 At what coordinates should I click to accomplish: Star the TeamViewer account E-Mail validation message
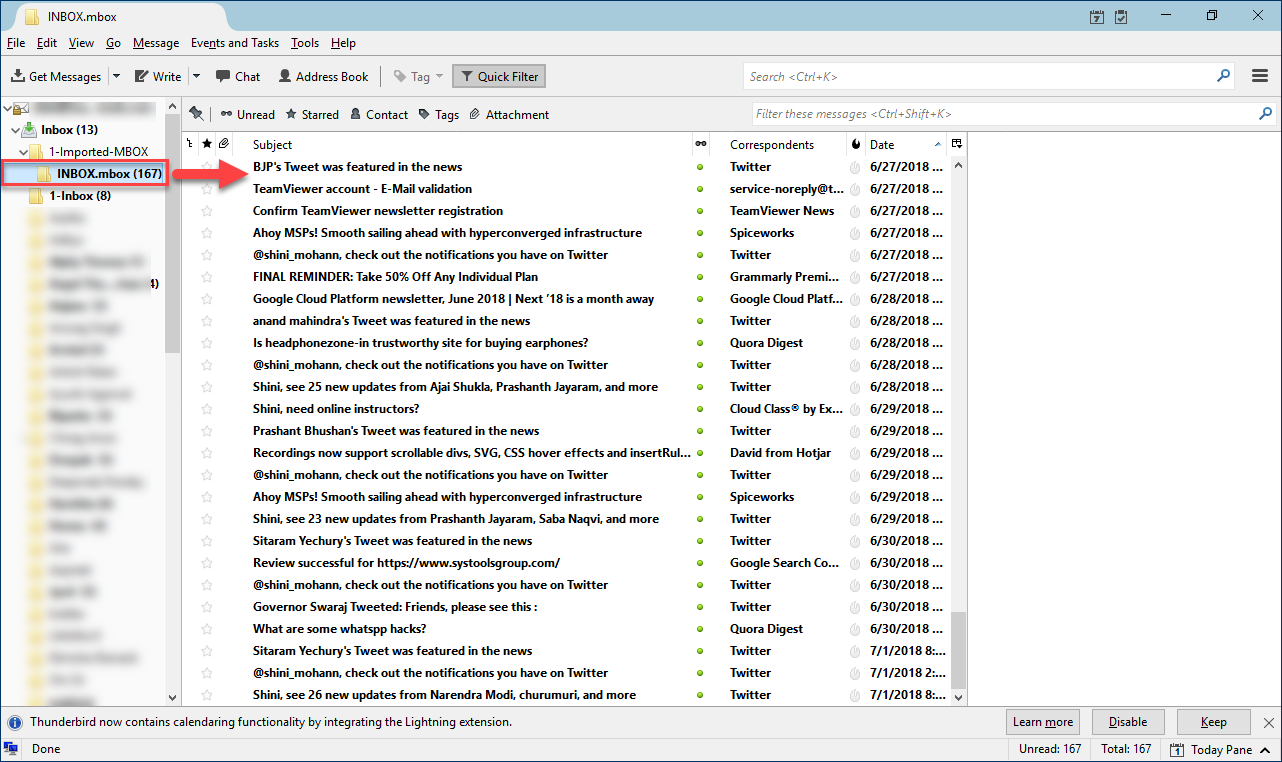click(207, 189)
